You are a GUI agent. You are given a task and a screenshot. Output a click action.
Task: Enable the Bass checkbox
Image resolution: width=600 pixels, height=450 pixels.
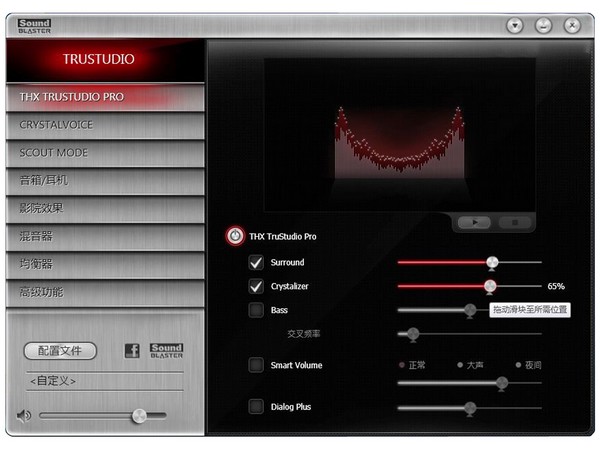point(256,311)
